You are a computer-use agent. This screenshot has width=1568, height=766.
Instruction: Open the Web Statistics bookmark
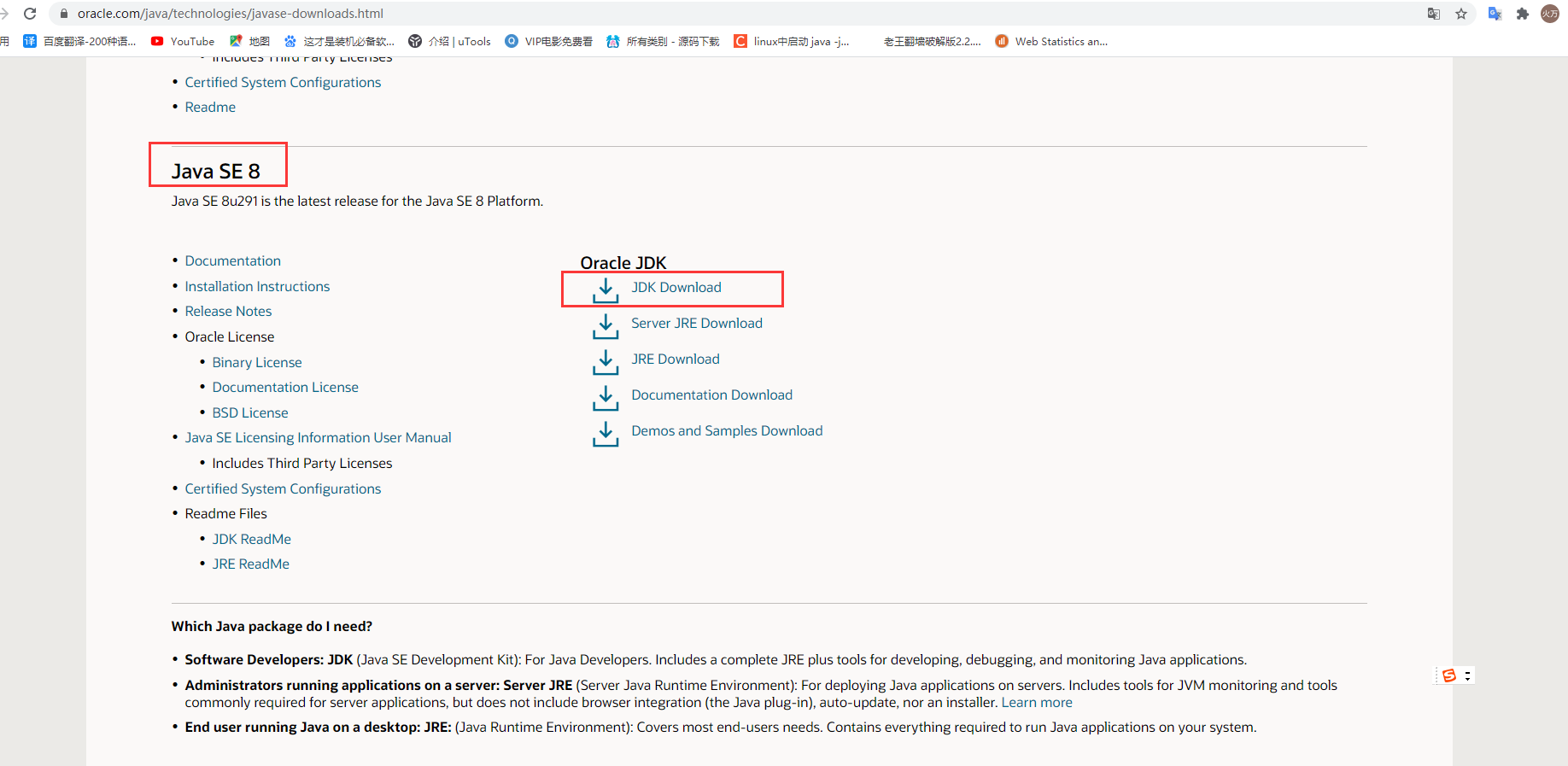(1051, 41)
